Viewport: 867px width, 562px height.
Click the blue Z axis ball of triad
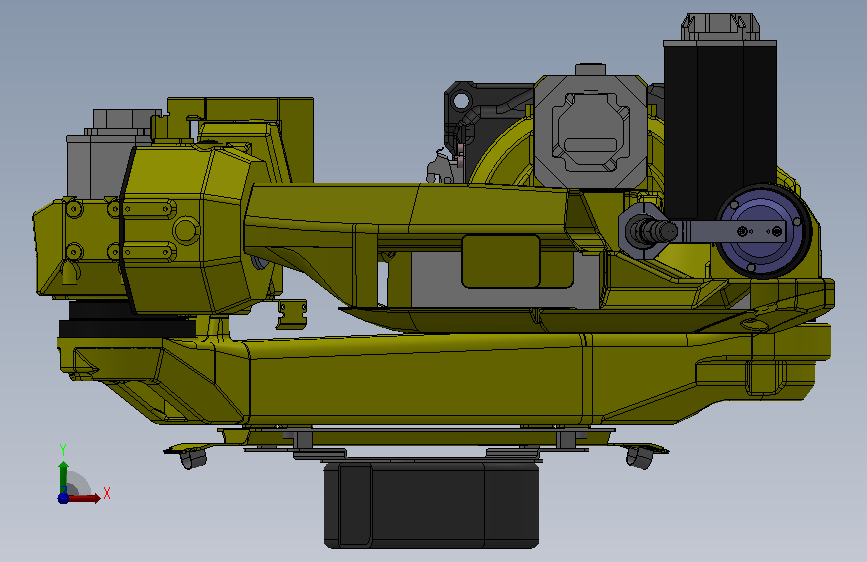point(63,498)
